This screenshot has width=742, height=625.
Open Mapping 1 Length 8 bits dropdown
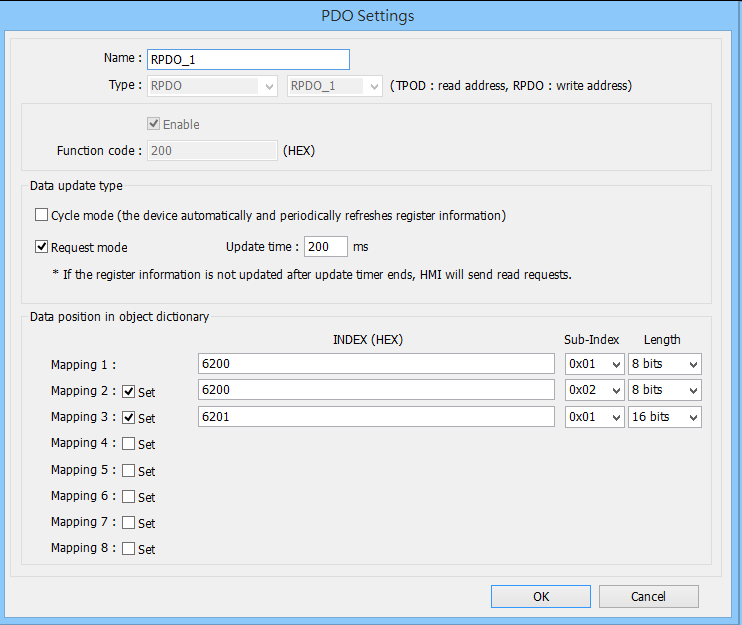coord(664,364)
